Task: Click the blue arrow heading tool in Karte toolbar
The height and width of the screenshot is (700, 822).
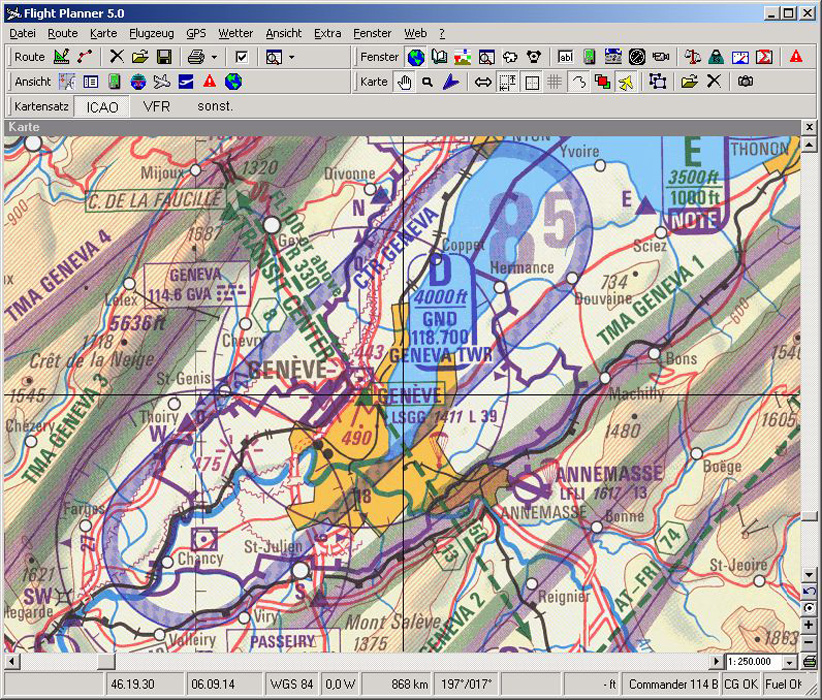Action: (x=450, y=81)
